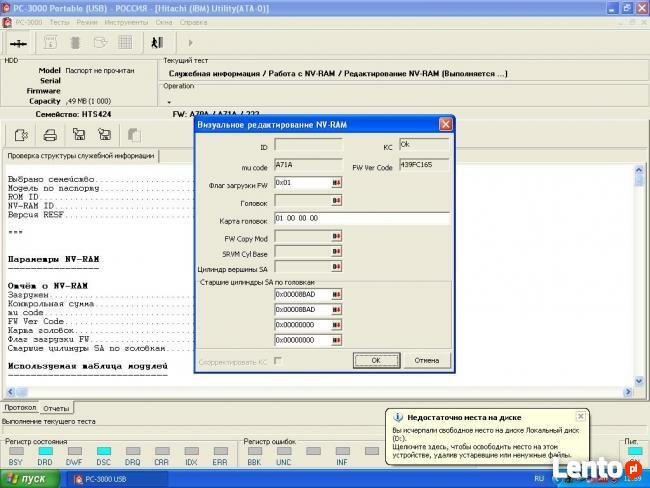Dismiss the low disk space balloon notification
Screen dimensions: 650x488
tap(581, 415)
